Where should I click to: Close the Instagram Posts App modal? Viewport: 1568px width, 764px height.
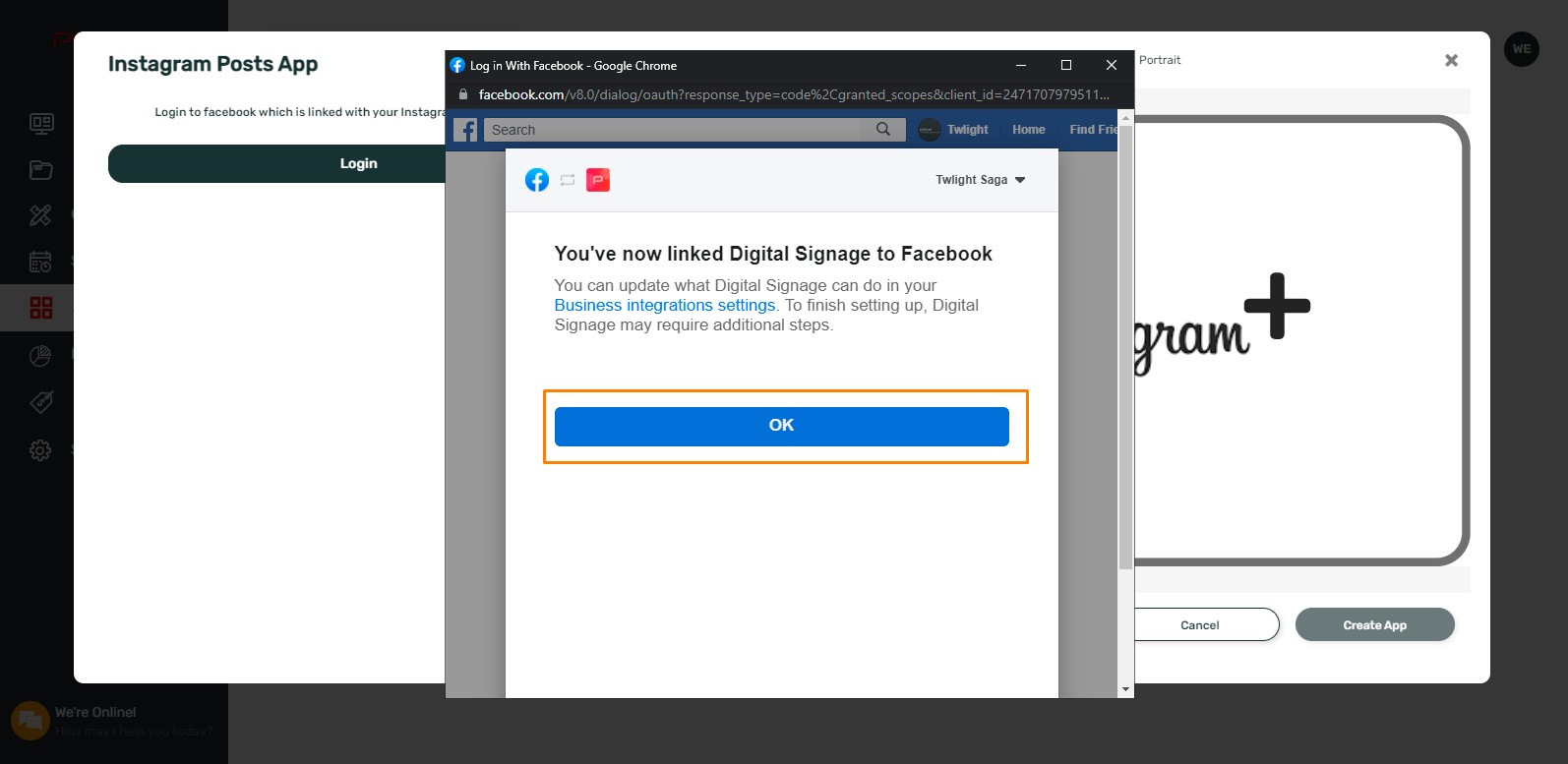pos(1451,60)
